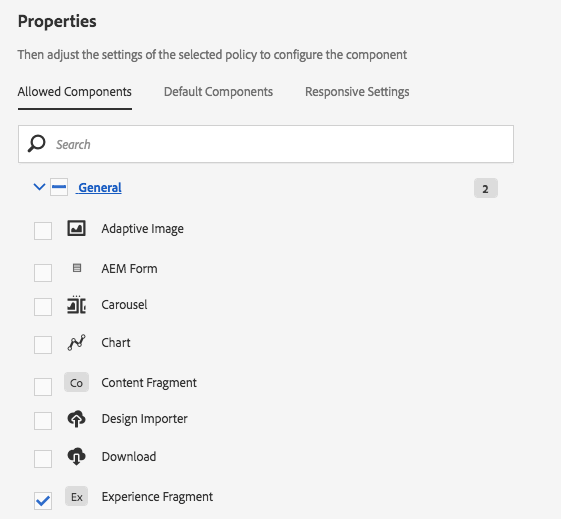The width and height of the screenshot is (561, 519).
Task: Click the AEM Form component icon
Action: pyautogui.click(x=77, y=268)
